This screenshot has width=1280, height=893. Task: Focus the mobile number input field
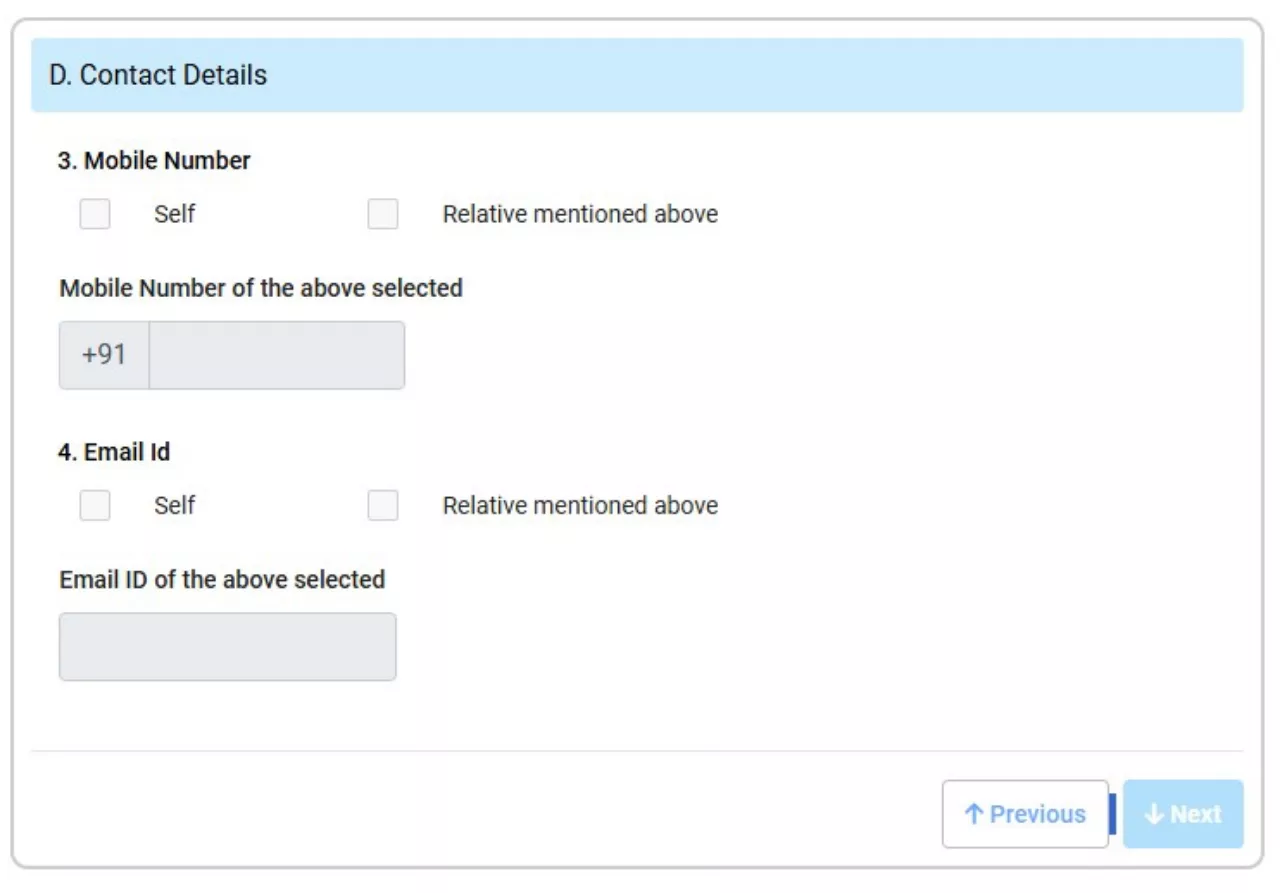tap(276, 355)
